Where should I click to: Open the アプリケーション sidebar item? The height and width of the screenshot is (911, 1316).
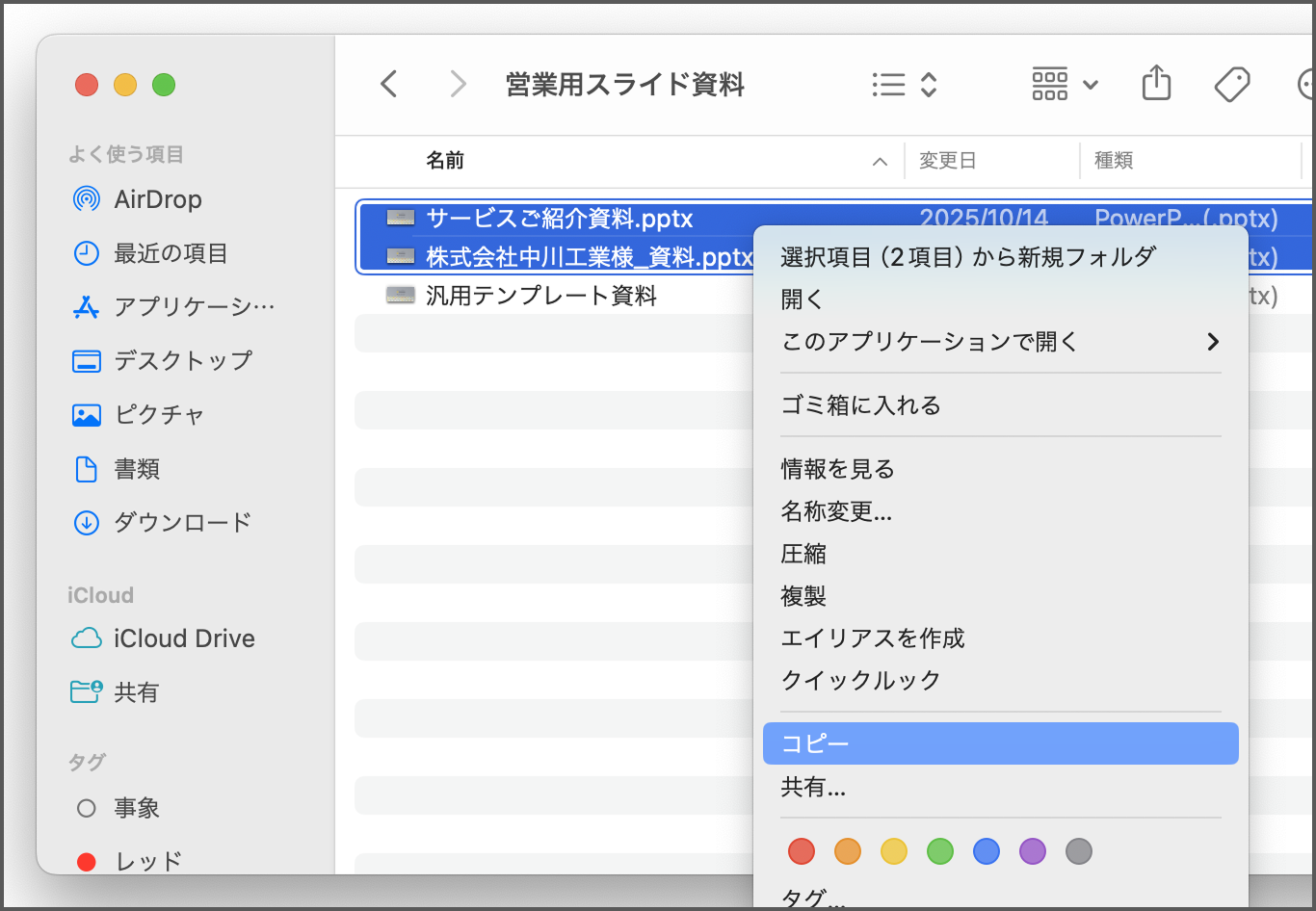[178, 306]
